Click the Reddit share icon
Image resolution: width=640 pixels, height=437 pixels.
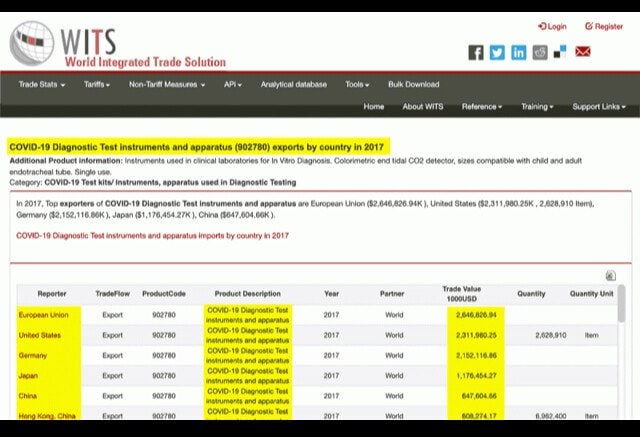pyautogui.click(x=540, y=53)
